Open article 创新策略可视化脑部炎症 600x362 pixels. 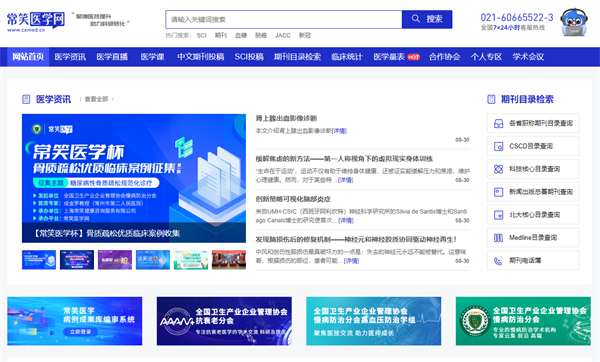coord(293,199)
